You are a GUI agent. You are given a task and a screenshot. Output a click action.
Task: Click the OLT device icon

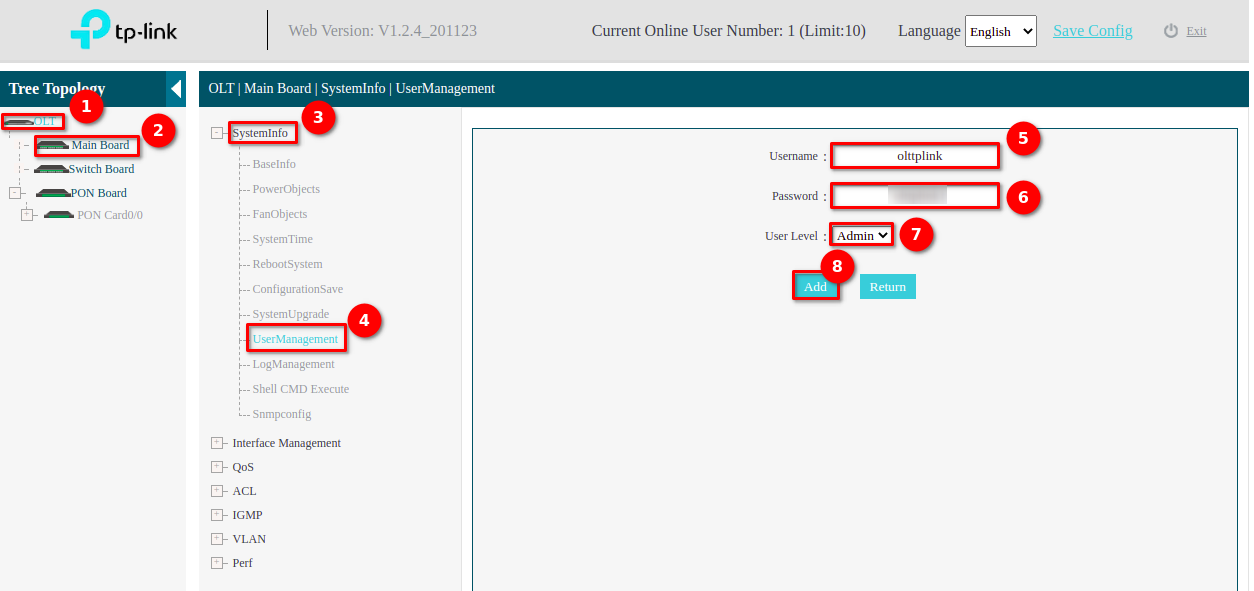[x=19, y=121]
